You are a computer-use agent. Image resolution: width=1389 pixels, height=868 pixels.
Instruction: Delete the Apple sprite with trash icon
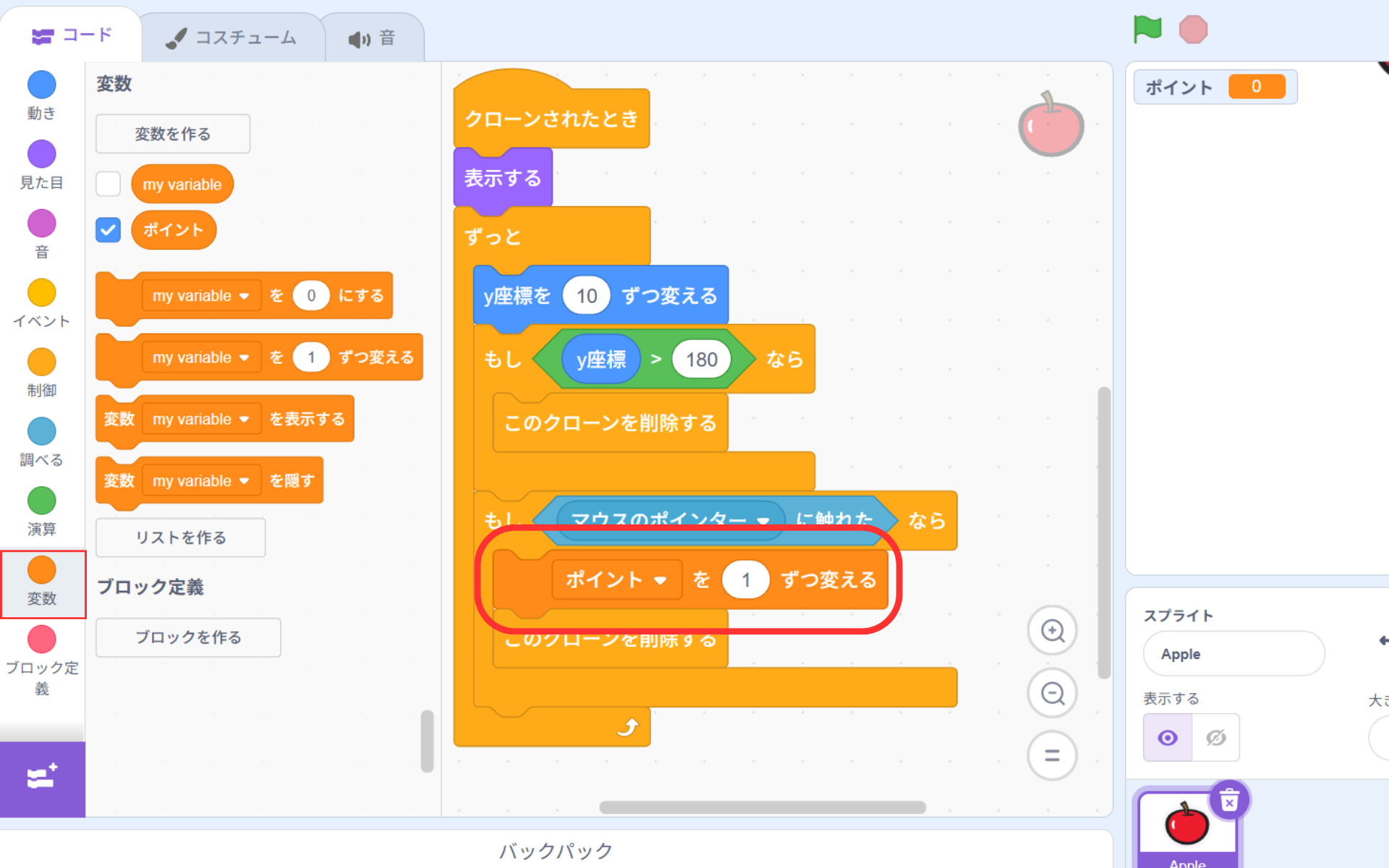pos(1229,801)
